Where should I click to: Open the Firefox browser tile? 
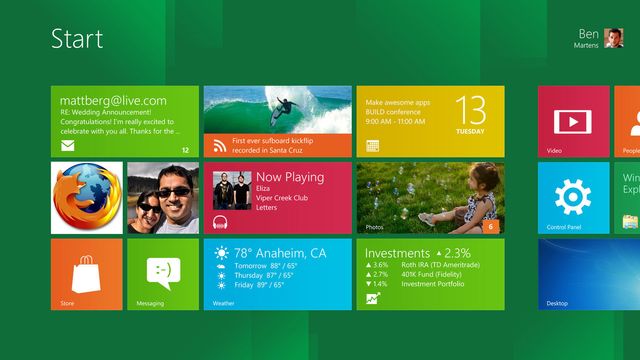tap(87, 198)
